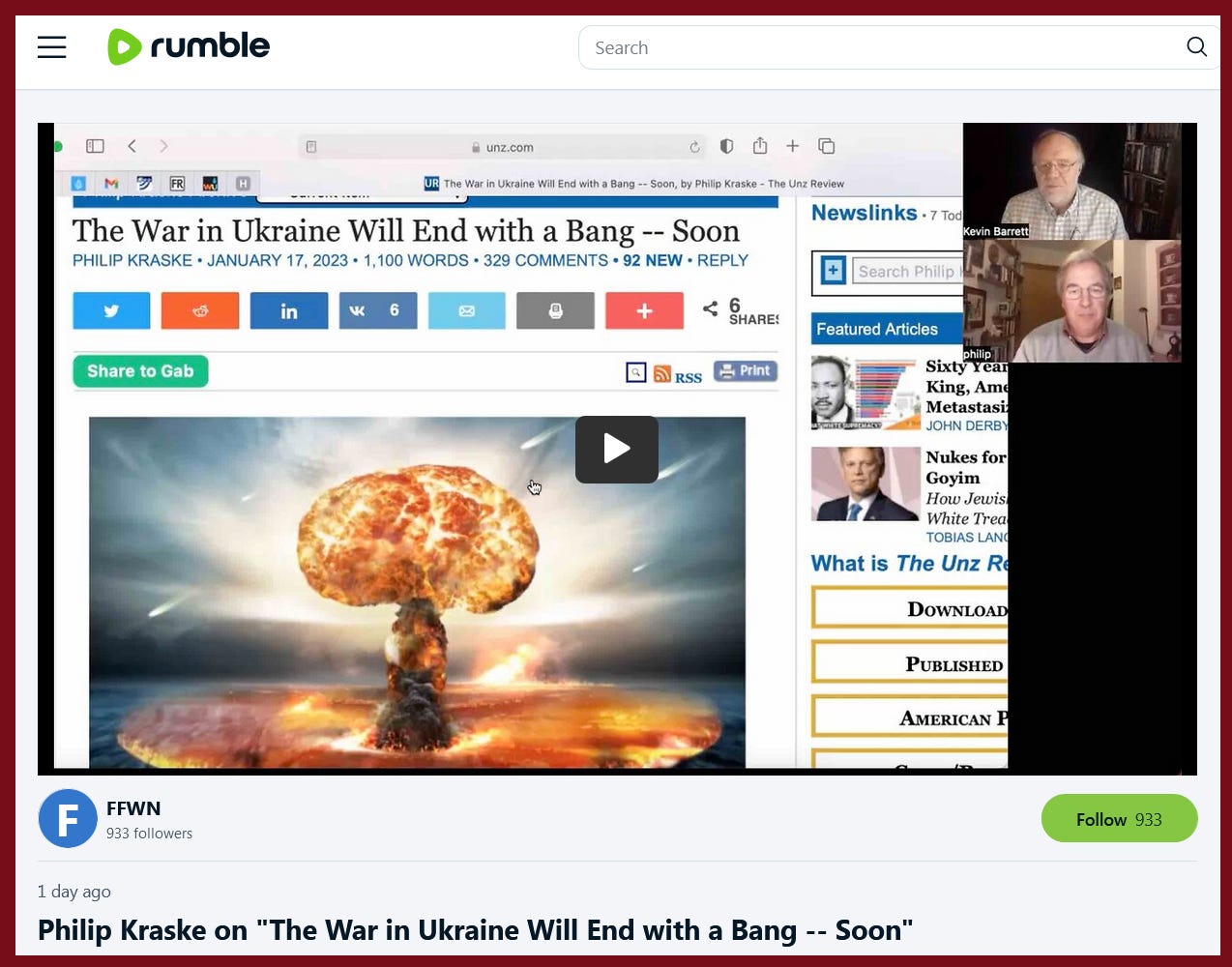The height and width of the screenshot is (967, 1232).
Task: Click the AMERICAN P sidebar button
Action: pyautogui.click(x=910, y=718)
